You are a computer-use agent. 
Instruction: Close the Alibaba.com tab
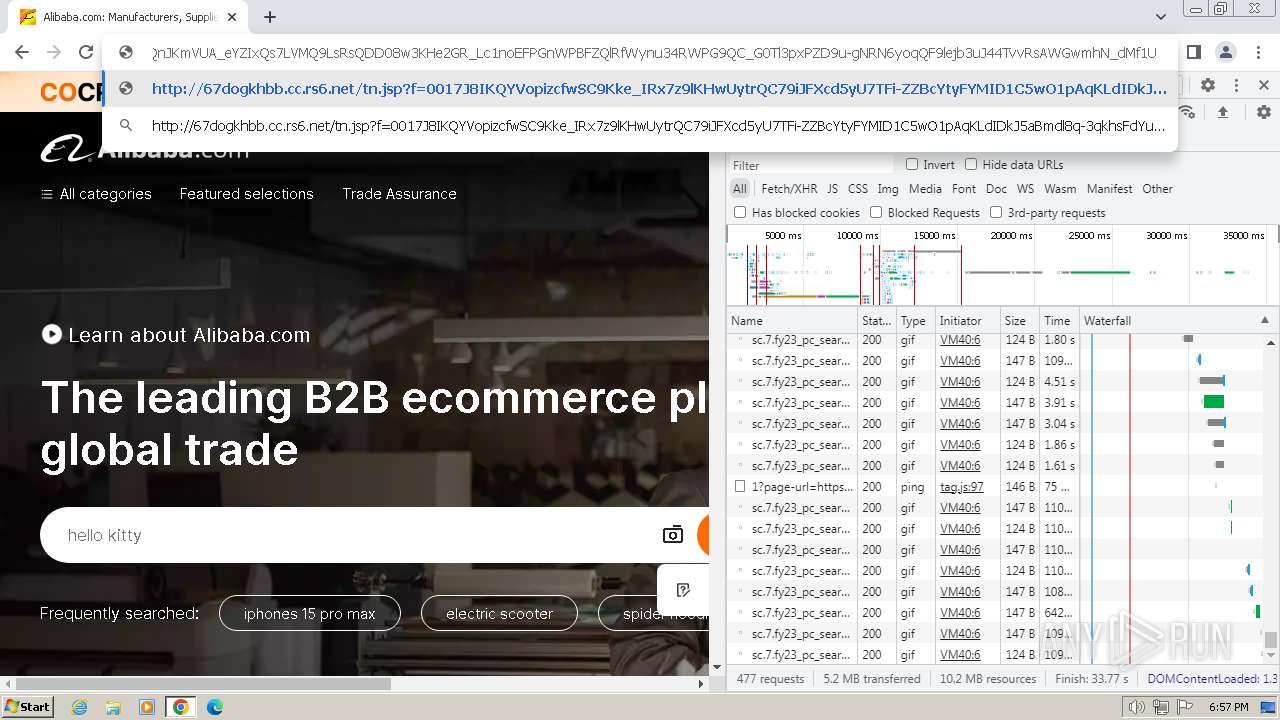[x=233, y=17]
